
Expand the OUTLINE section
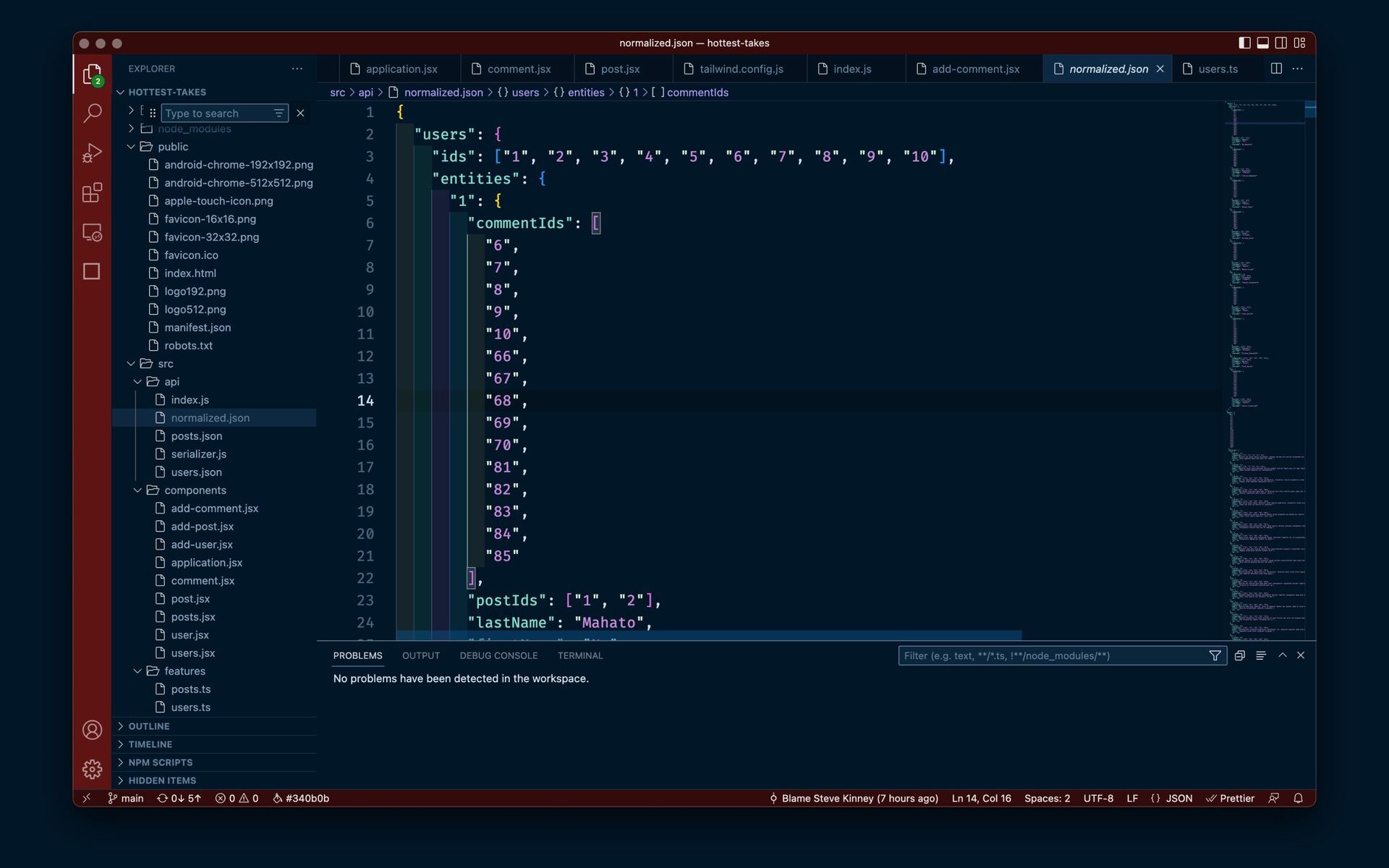pyautogui.click(x=148, y=726)
